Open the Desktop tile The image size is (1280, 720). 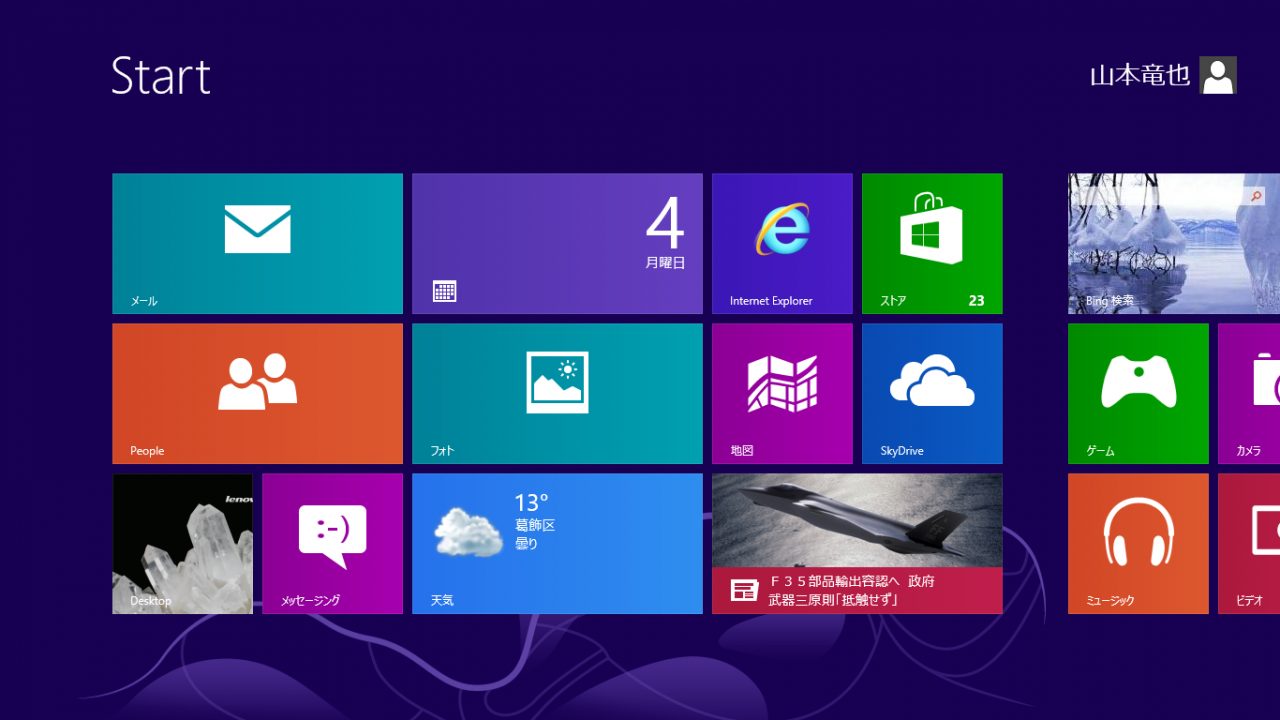pos(182,543)
